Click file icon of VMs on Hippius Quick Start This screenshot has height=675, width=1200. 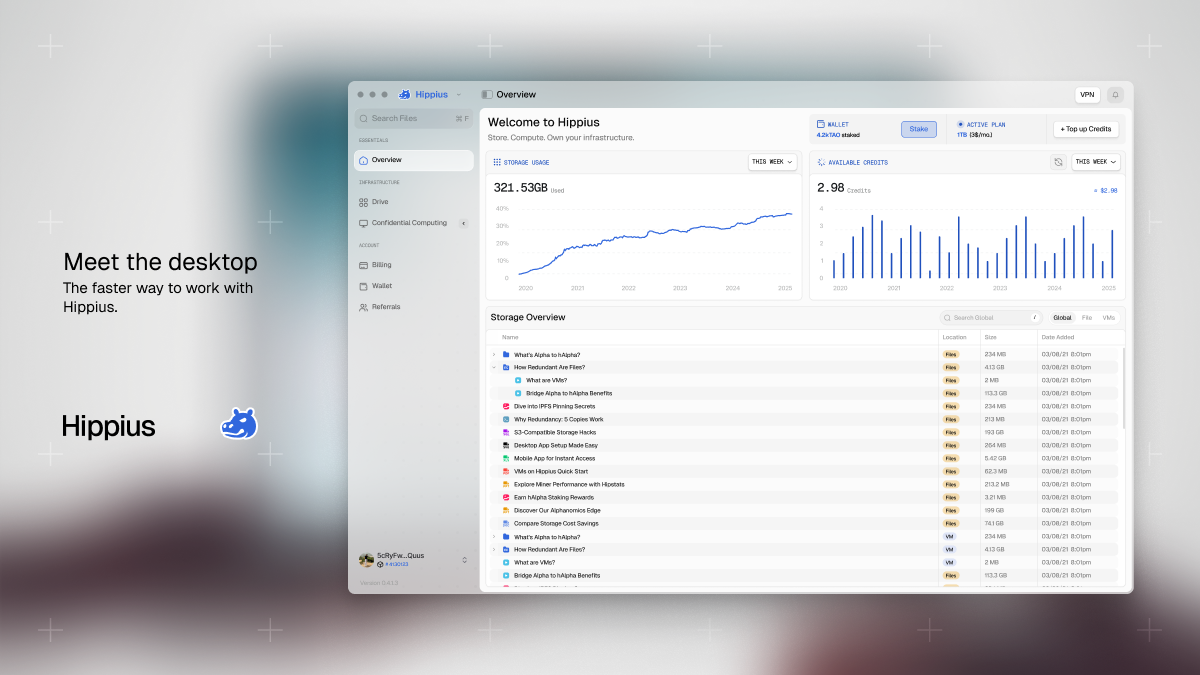506,471
